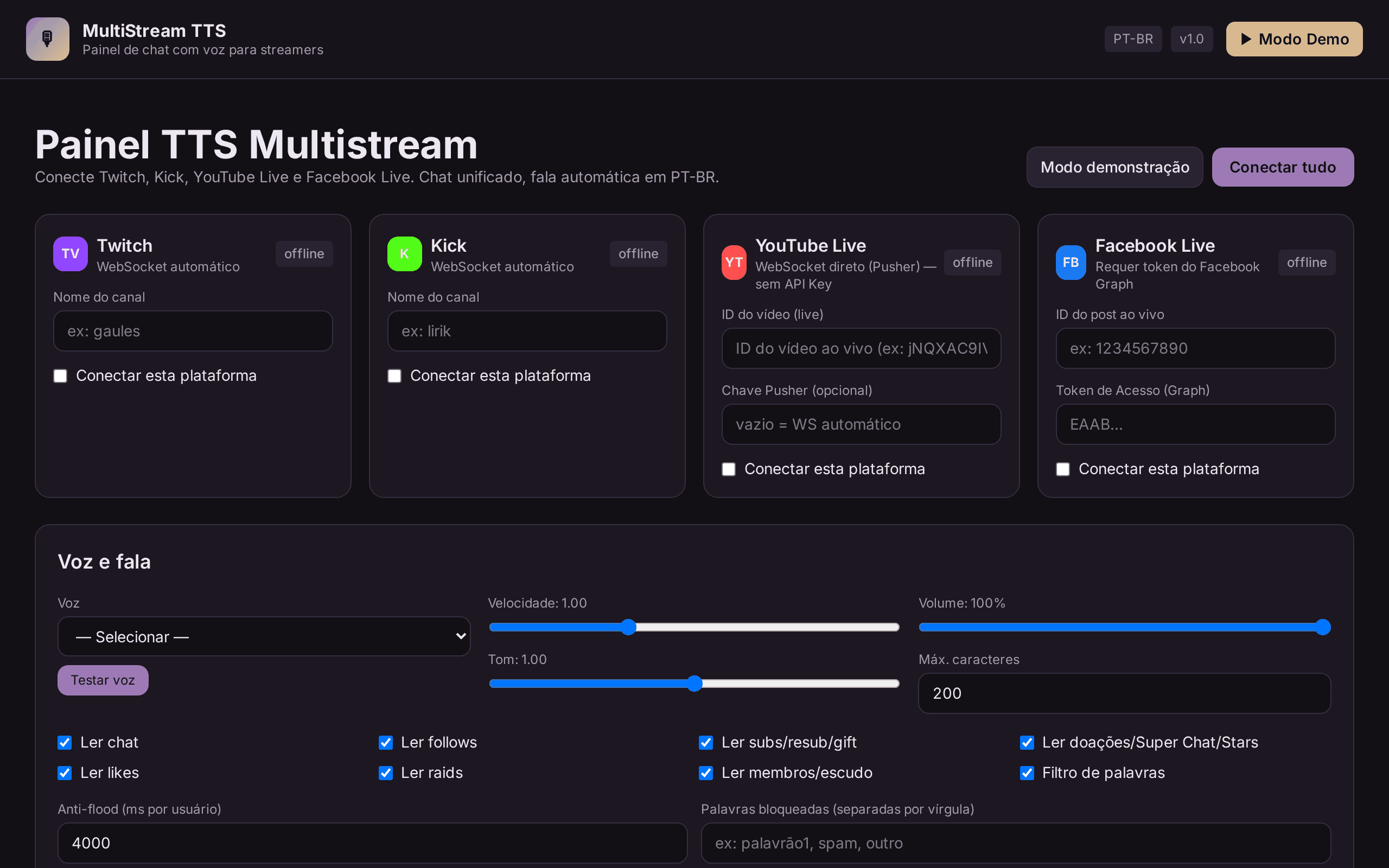Click the Twitch Nome do canal field
This screenshot has width=1389, height=868.
tap(193, 331)
